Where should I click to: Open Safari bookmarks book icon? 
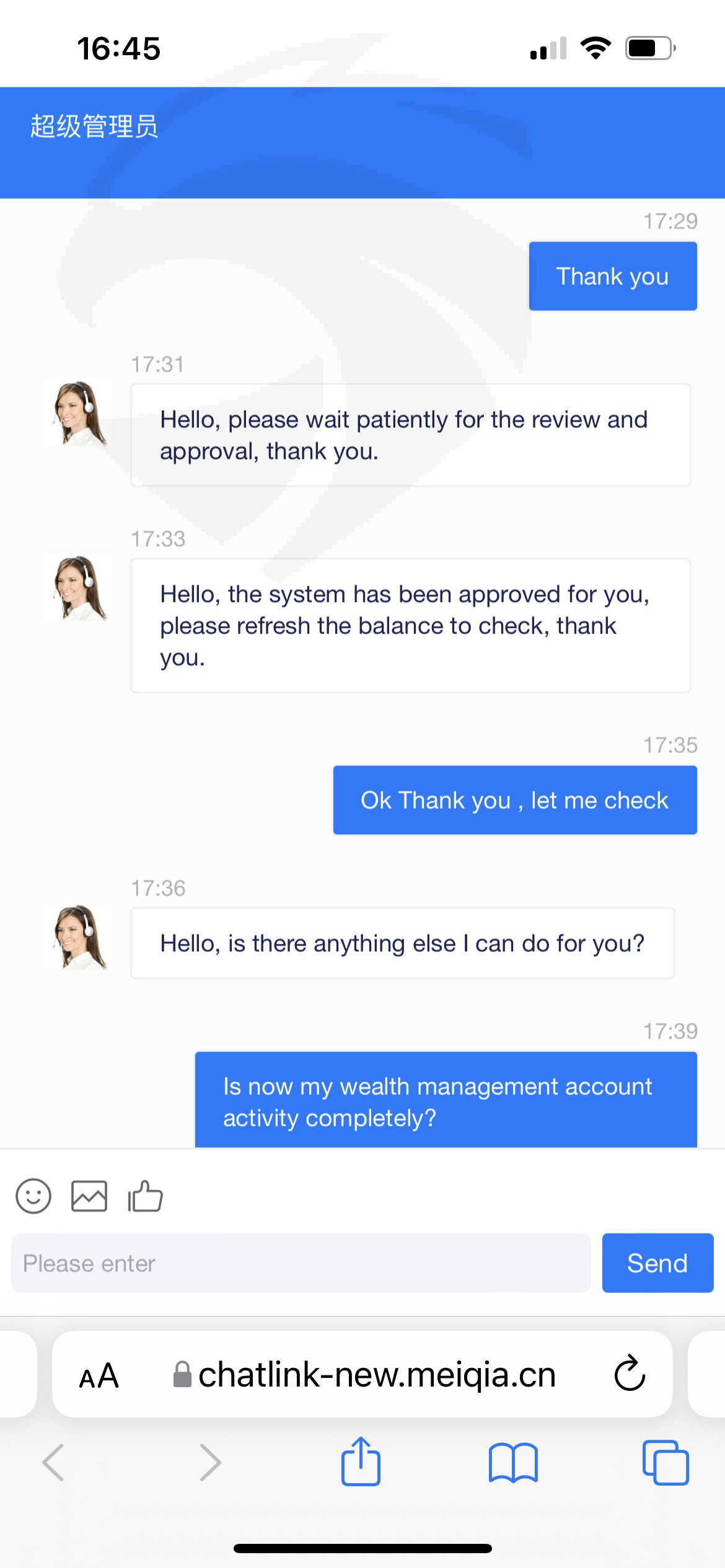click(513, 1462)
